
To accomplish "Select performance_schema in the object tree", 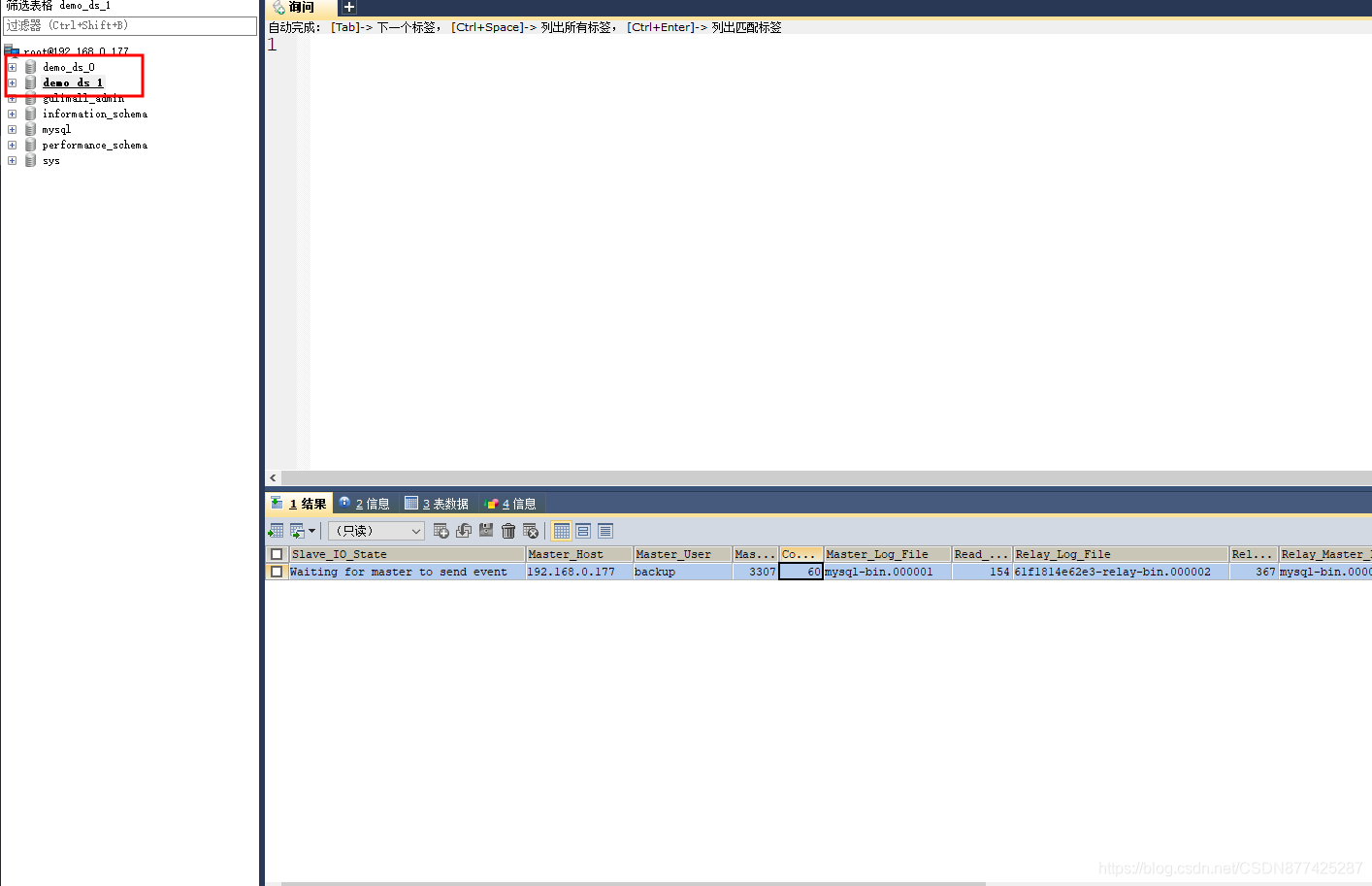I will pyautogui.click(x=95, y=145).
